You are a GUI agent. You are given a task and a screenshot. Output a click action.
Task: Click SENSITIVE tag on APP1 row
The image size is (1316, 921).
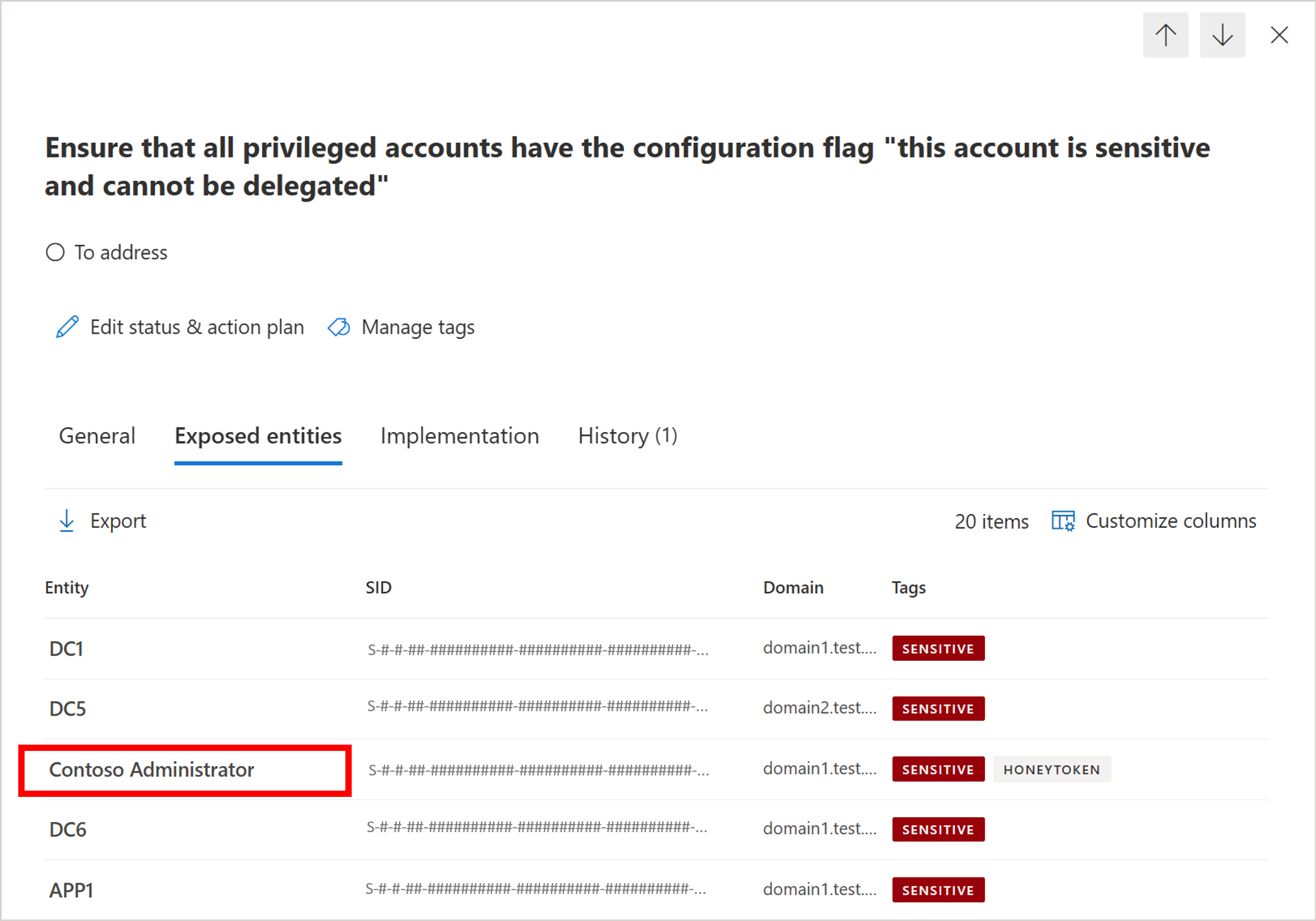(938, 890)
